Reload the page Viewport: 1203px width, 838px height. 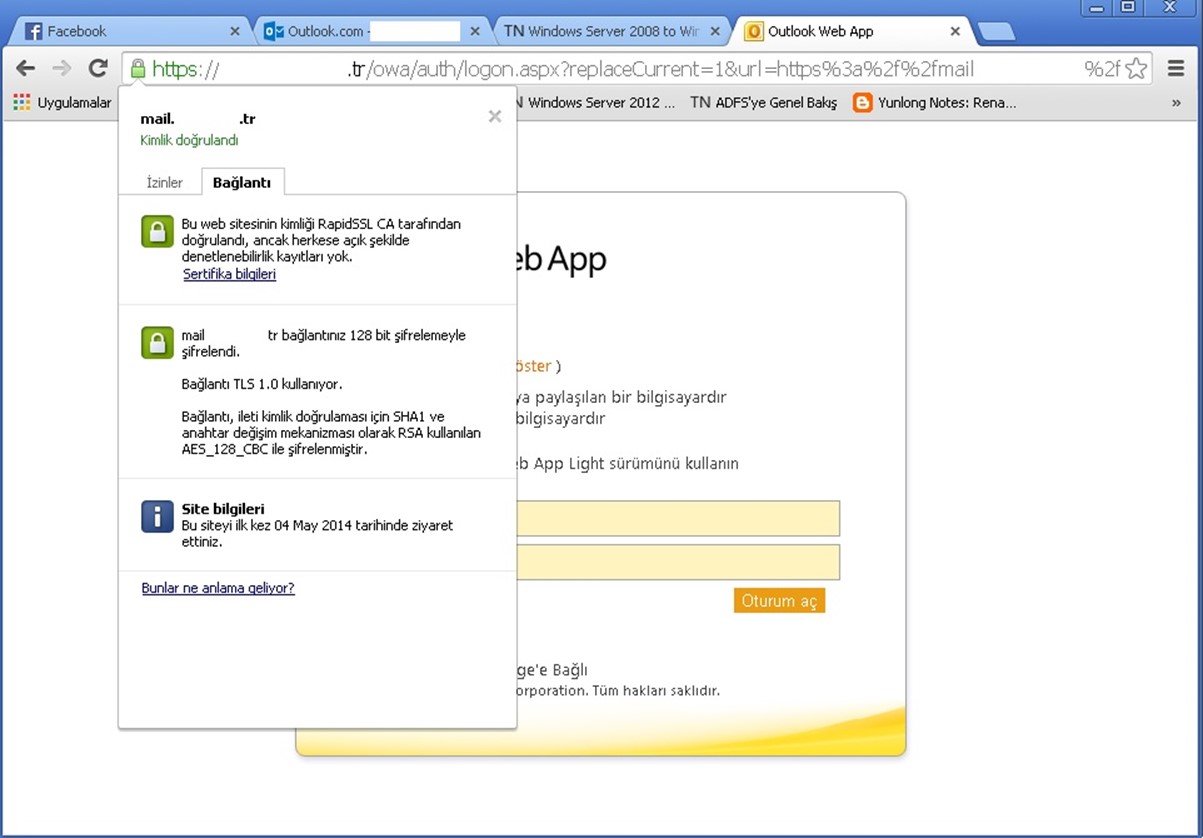pos(98,68)
